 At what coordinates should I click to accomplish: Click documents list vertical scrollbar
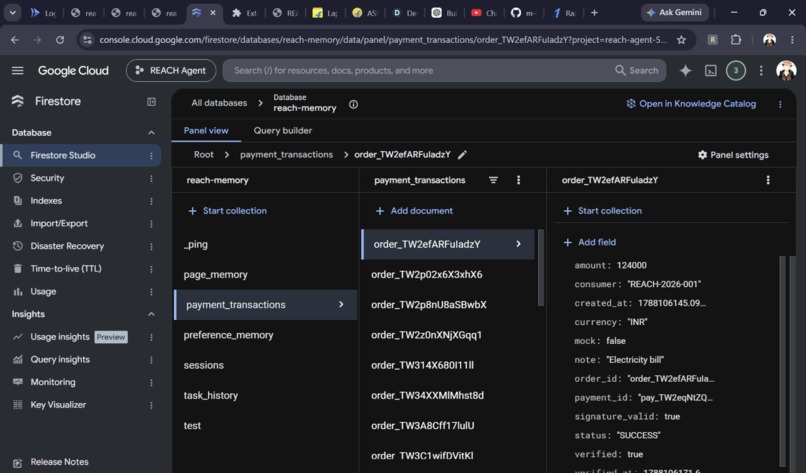click(x=541, y=267)
